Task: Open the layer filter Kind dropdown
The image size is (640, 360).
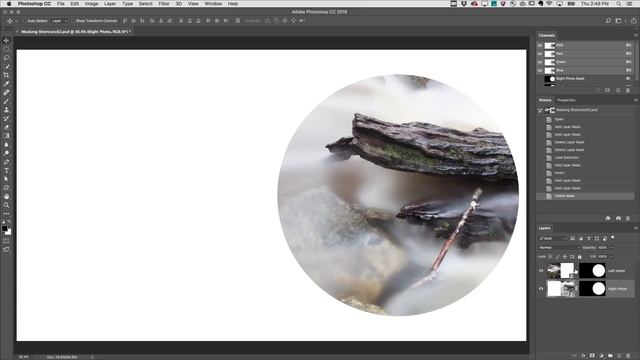Action: click(553, 238)
